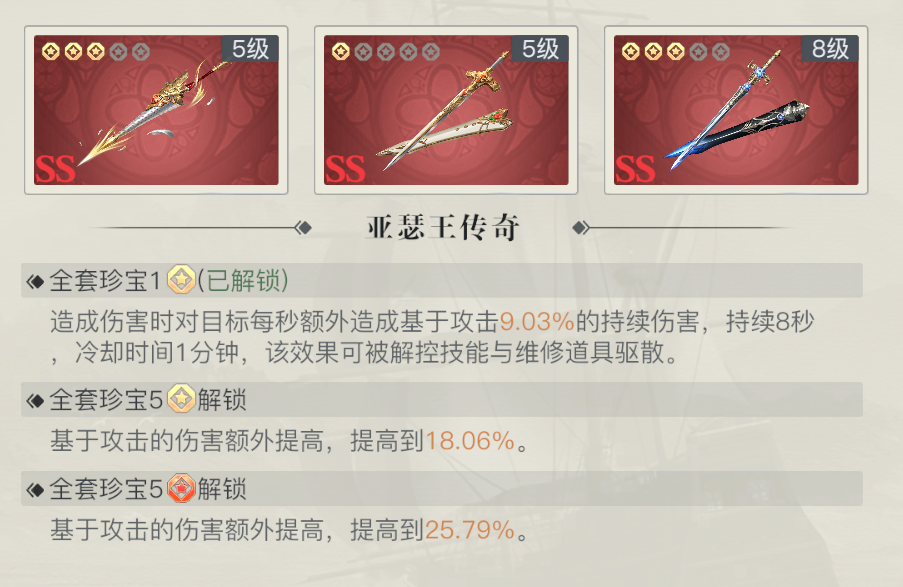Click gold star icon beside 全套珍宝1

pyautogui.click(x=181, y=280)
